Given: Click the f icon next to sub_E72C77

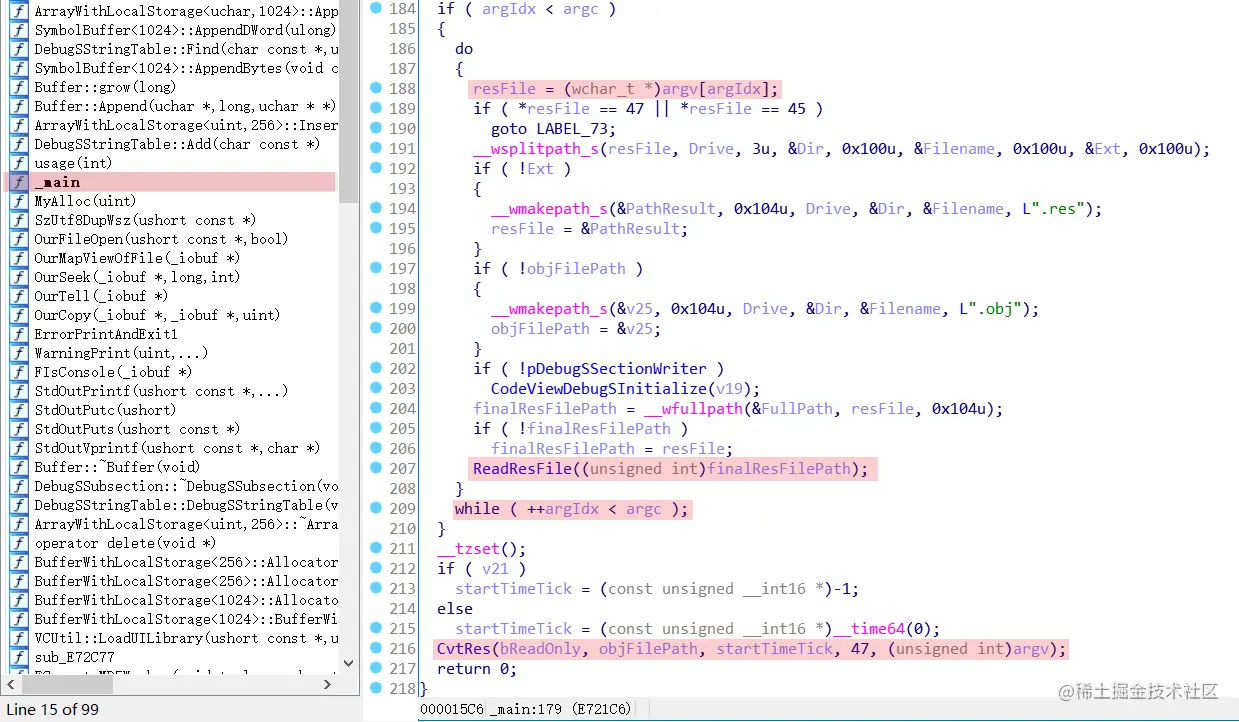Looking at the screenshot, I should 18,657.
